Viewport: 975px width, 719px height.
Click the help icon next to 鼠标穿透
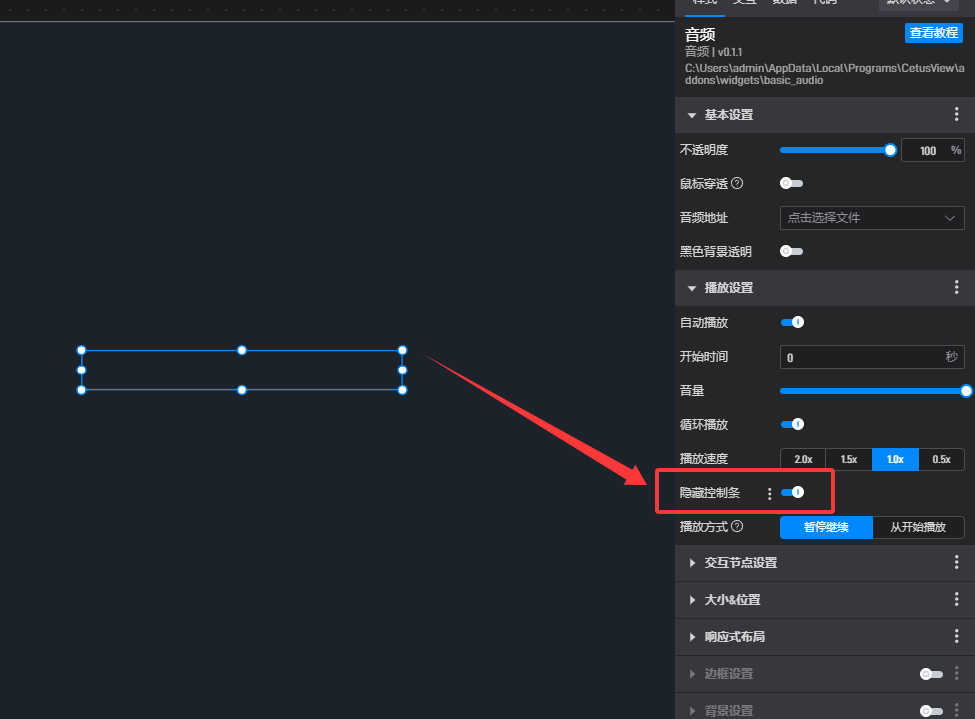737,183
